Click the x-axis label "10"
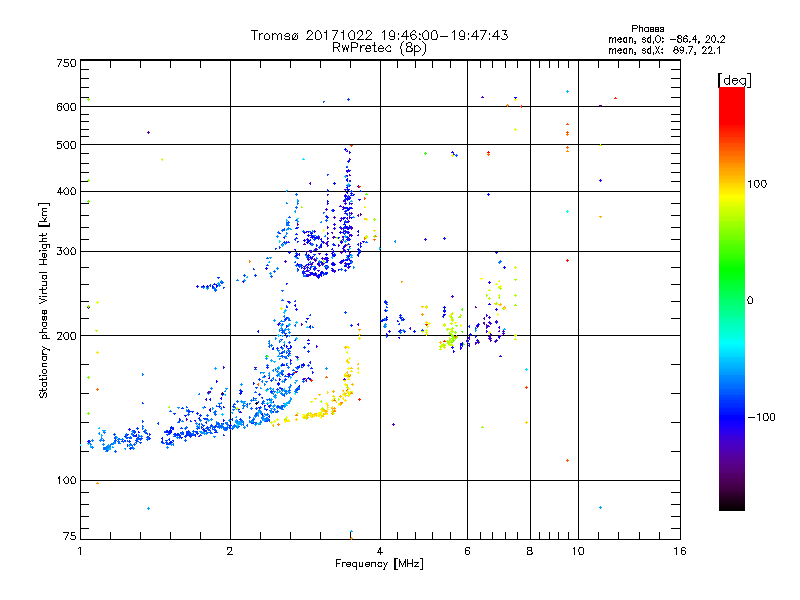 (578, 551)
